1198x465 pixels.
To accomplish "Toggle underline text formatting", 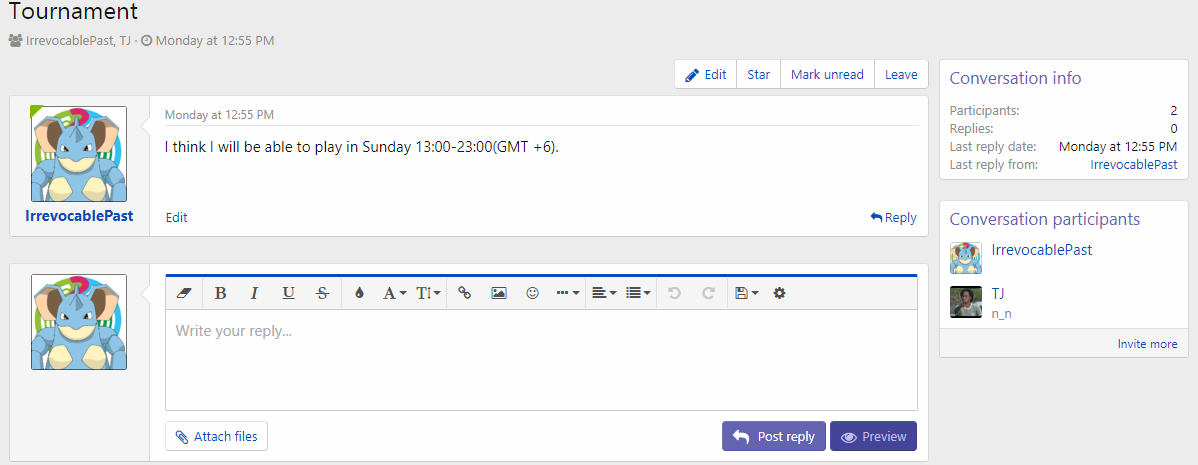I will [x=288, y=293].
